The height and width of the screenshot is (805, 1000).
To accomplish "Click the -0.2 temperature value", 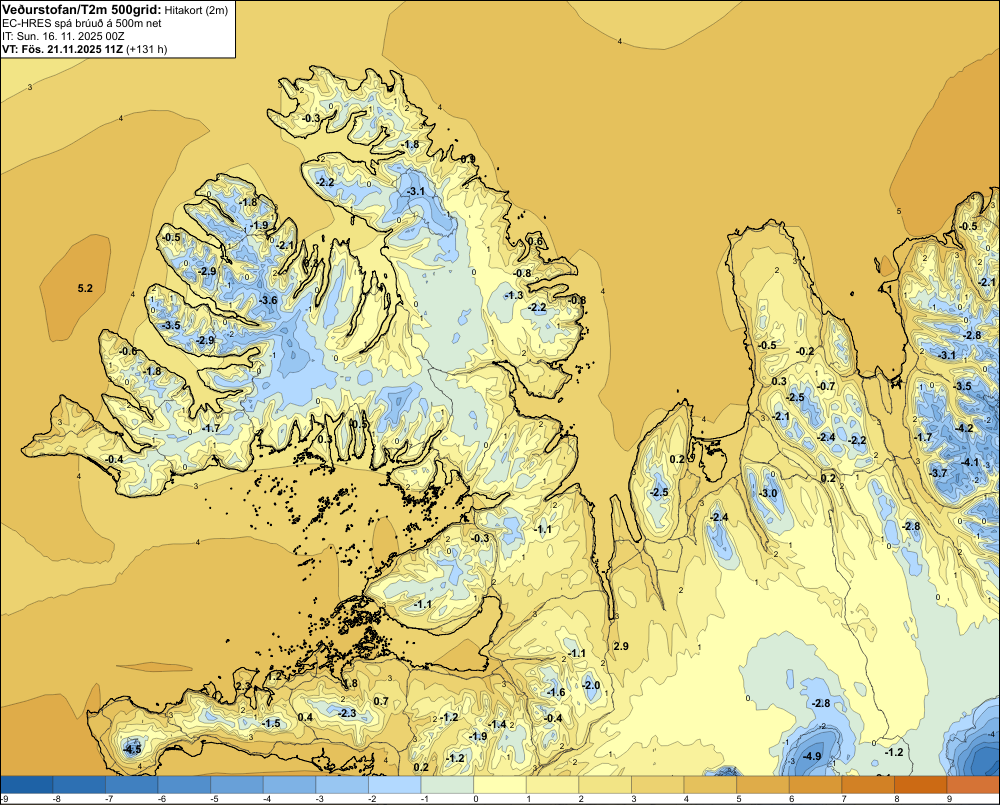I will pyautogui.click(x=805, y=351).
